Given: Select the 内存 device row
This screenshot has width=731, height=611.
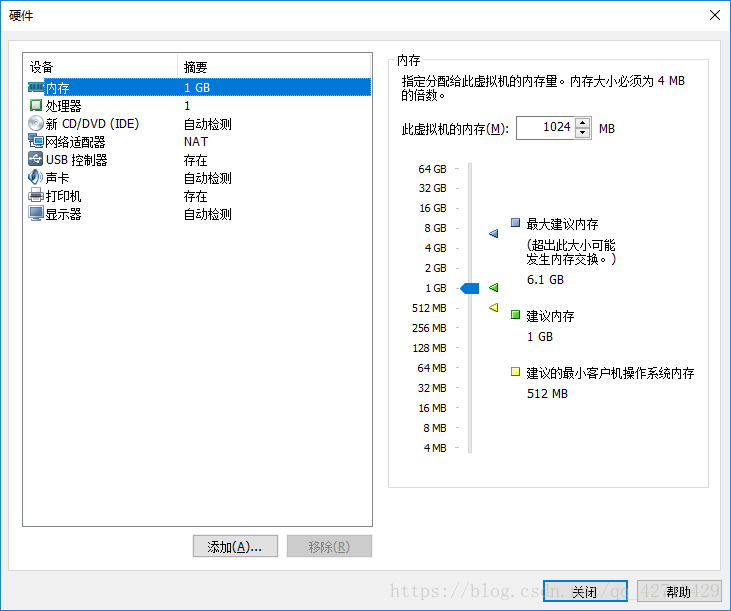Looking at the screenshot, I should [x=199, y=87].
